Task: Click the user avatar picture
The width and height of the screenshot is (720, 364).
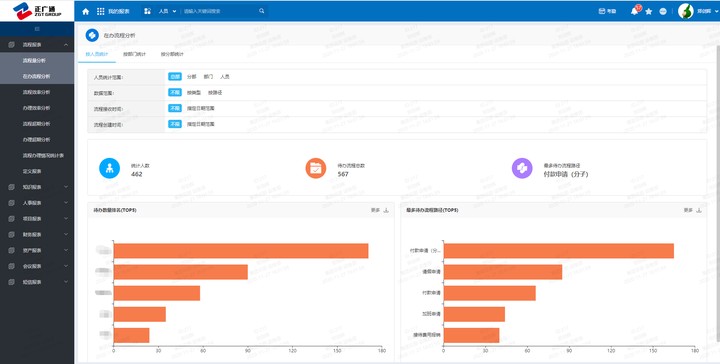Action: [x=685, y=11]
